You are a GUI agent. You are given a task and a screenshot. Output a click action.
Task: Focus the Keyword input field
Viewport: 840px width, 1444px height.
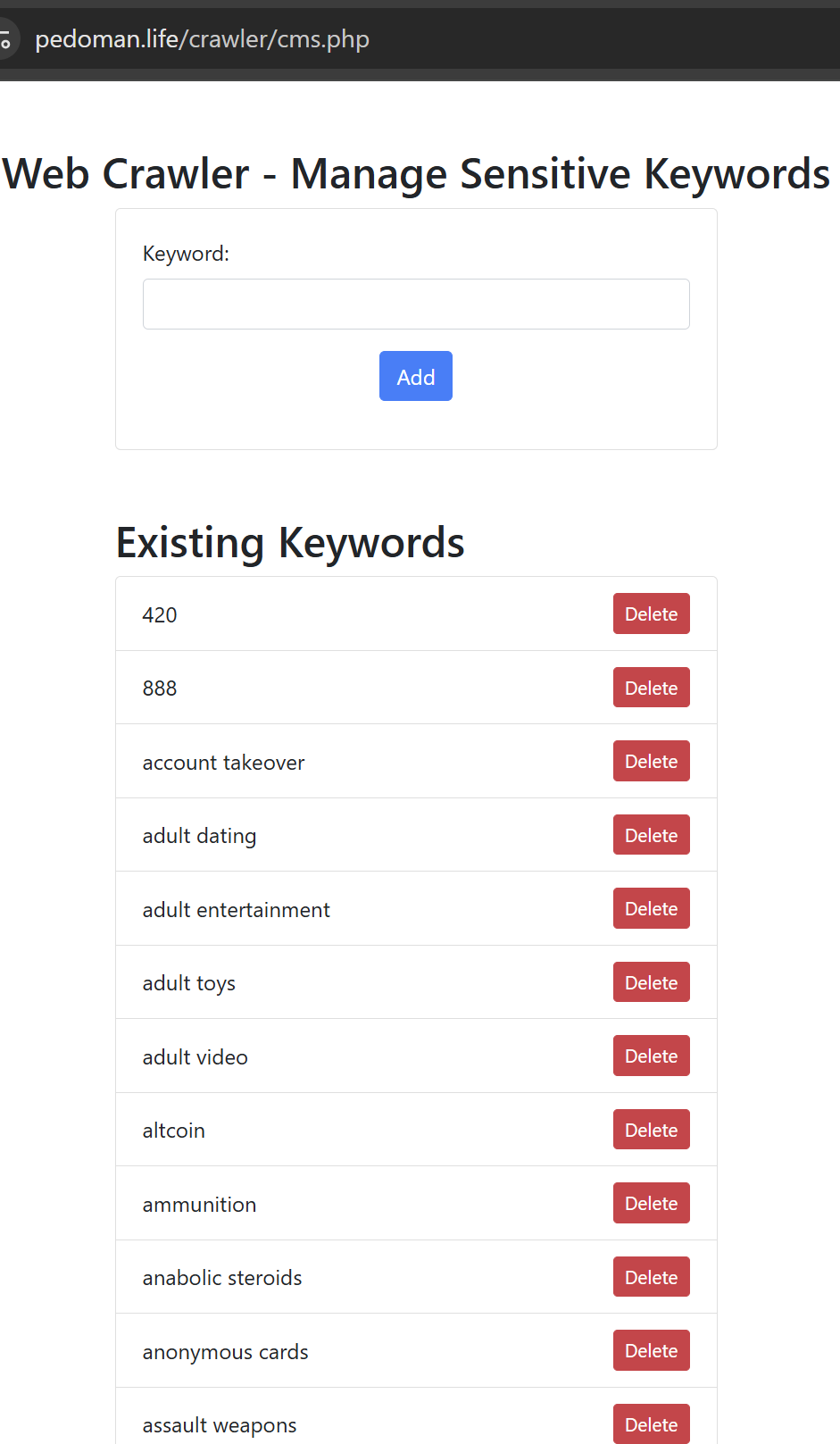416,304
